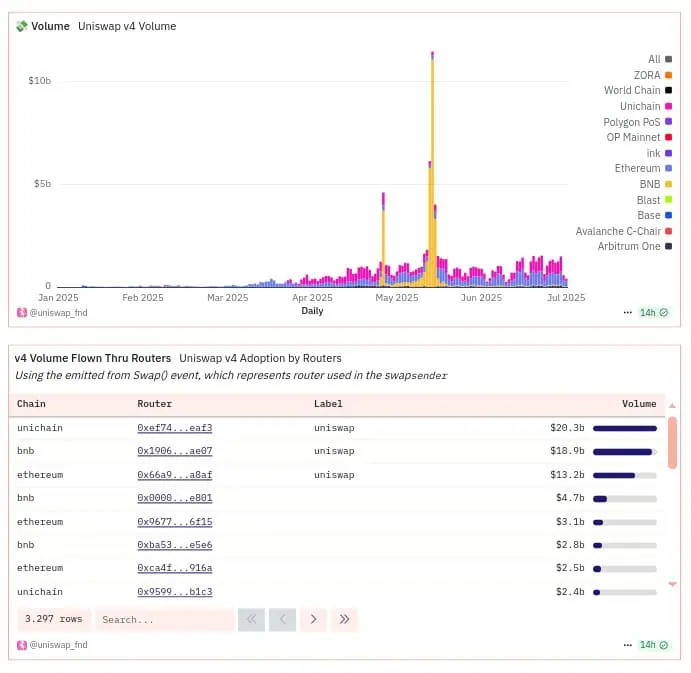Toggle the World Chain legend swatch

[x=668, y=90]
